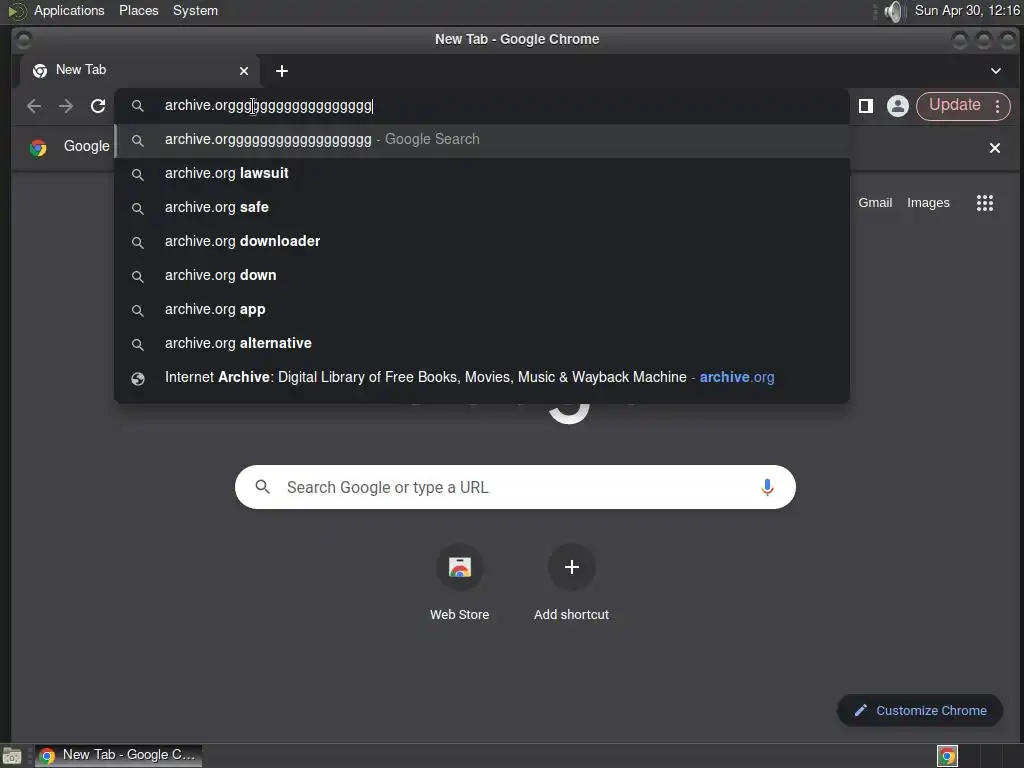
Task: Click the Update button
Action: coord(954,105)
